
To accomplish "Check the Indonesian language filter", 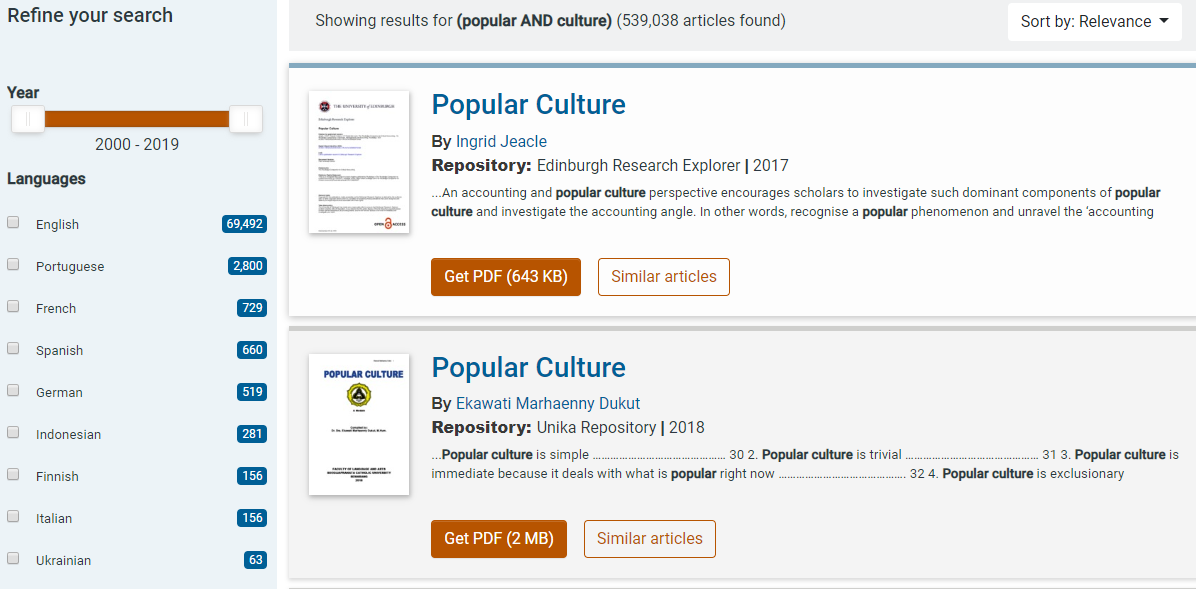I will [x=14, y=433].
